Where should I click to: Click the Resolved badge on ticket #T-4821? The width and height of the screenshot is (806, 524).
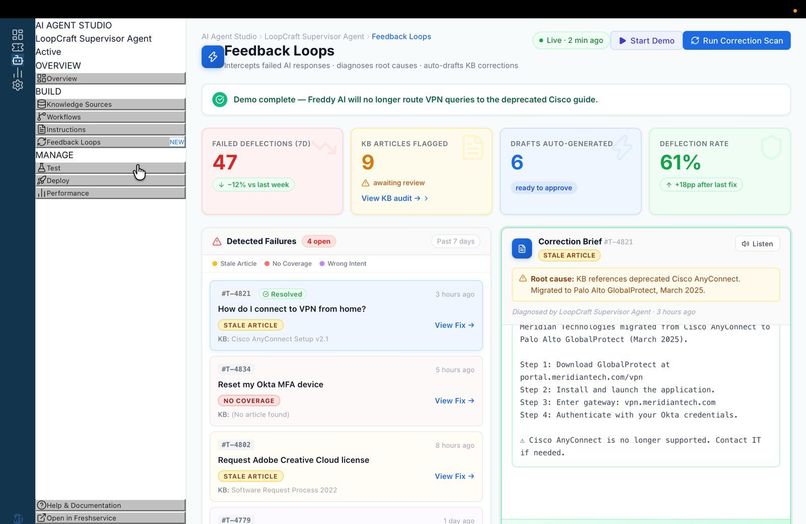coord(282,294)
